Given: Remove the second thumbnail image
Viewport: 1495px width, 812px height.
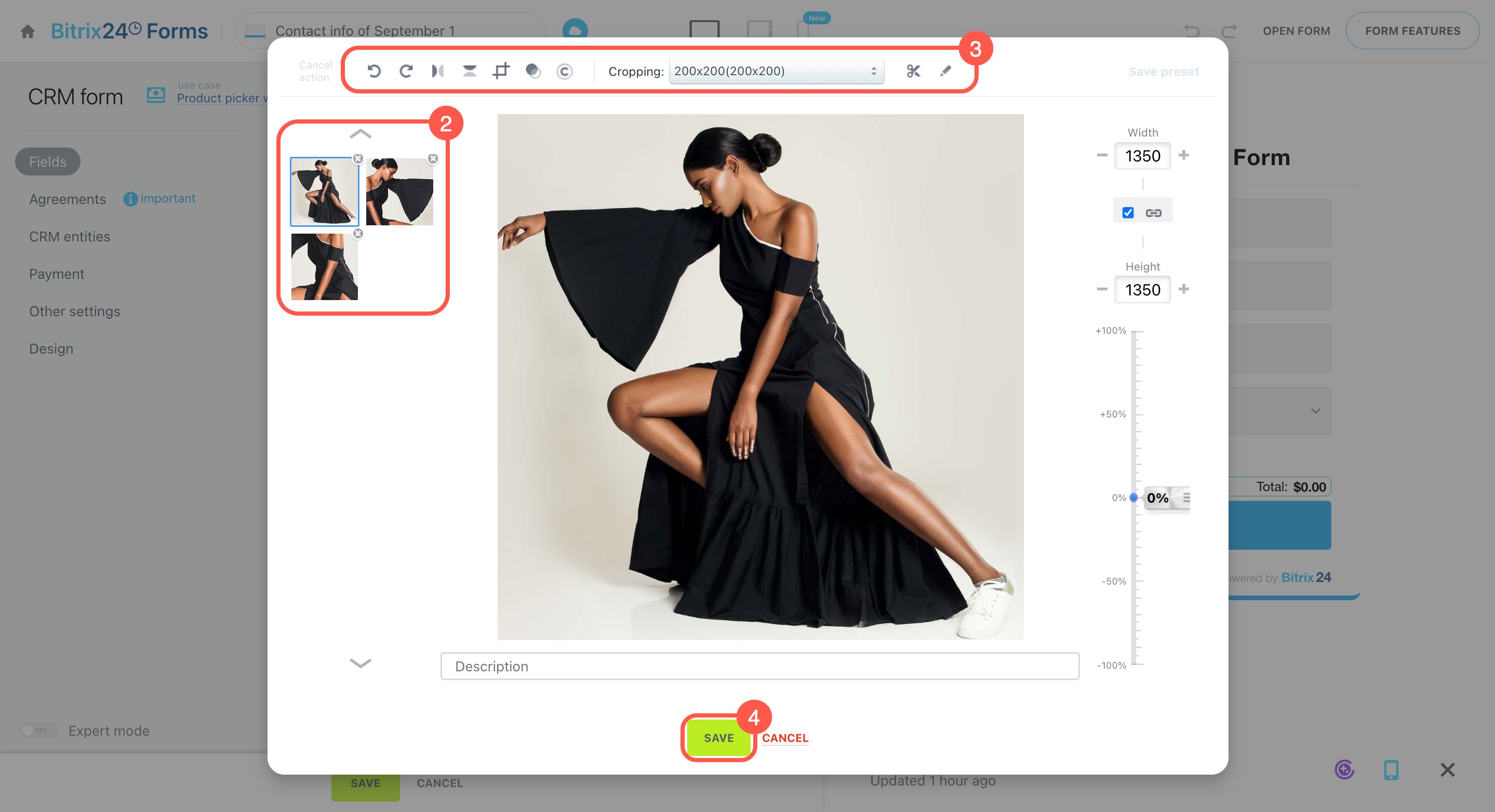Looking at the screenshot, I should click(x=433, y=158).
